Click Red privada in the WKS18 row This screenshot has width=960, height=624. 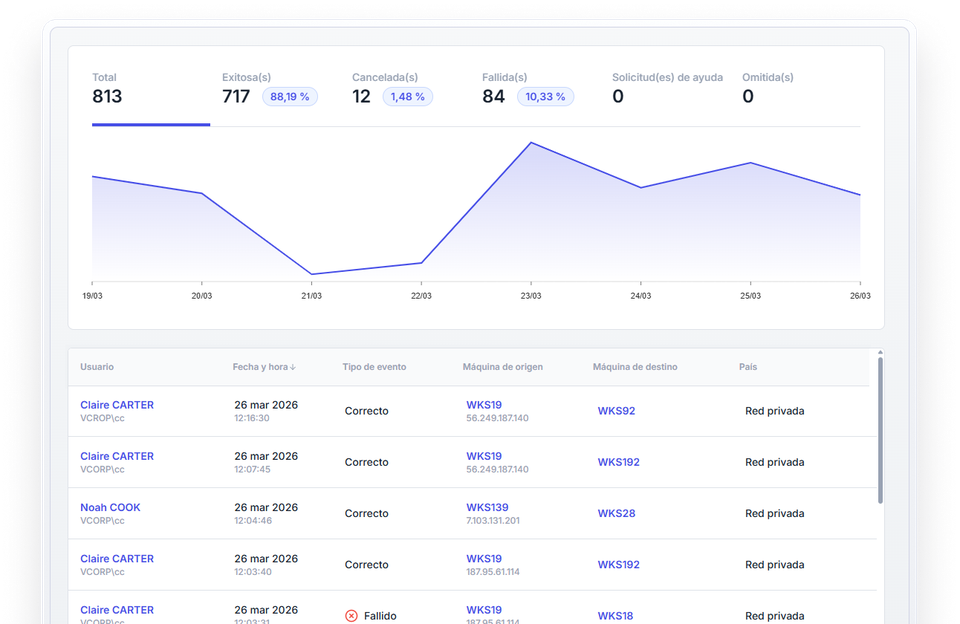click(774, 616)
